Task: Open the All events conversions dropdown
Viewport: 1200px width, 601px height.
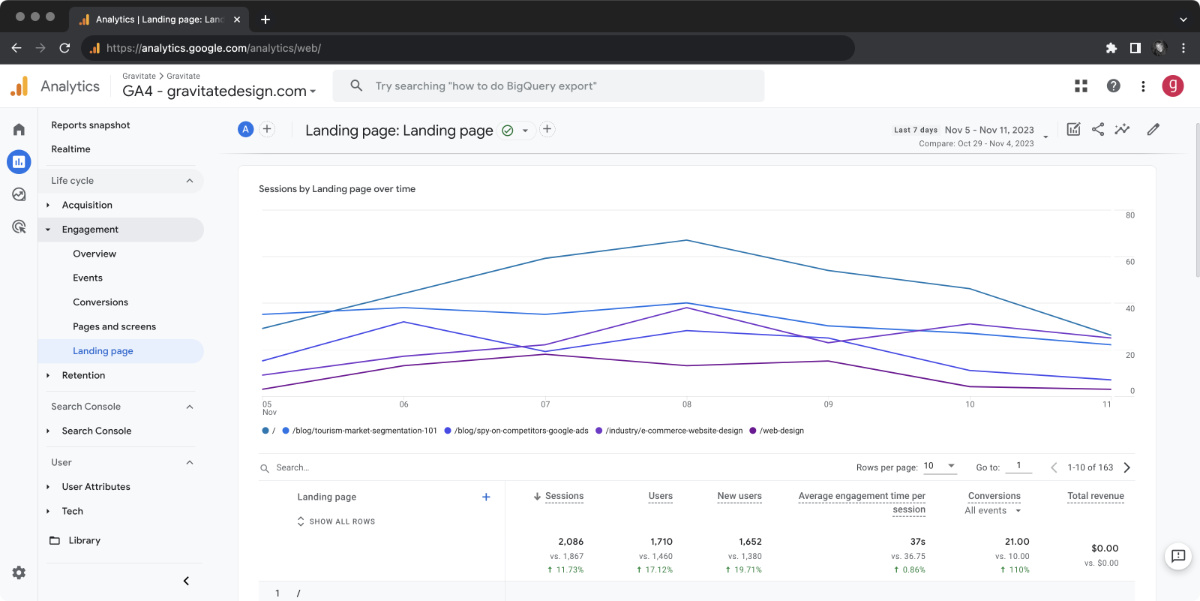Action: [x=991, y=510]
